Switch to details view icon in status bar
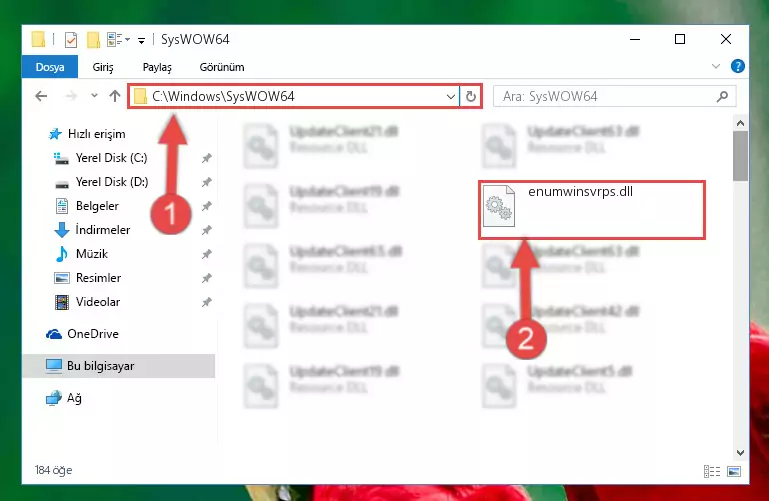Image resolution: width=769 pixels, height=501 pixels. coord(712,472)
